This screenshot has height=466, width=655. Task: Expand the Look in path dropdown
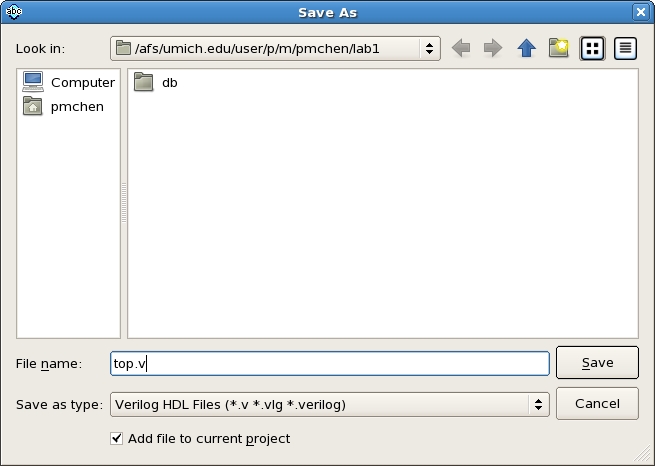(275, 48)
